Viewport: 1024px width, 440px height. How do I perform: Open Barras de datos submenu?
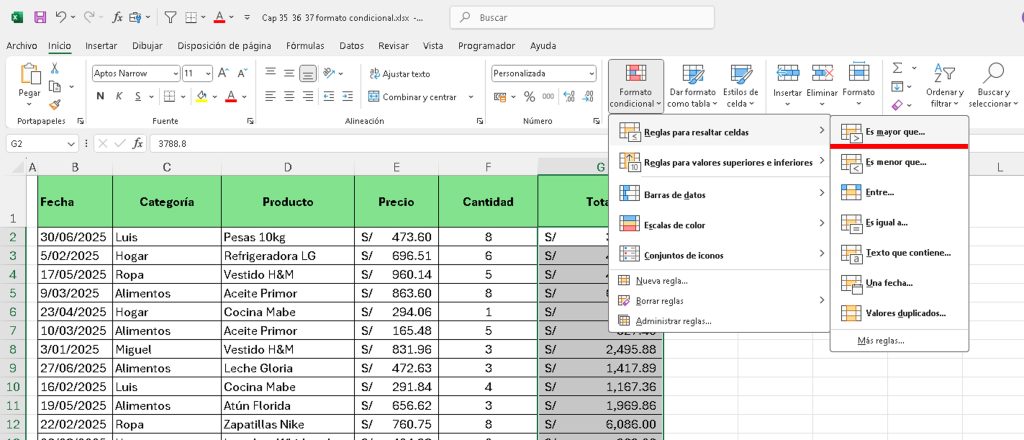tap(720, 195)
